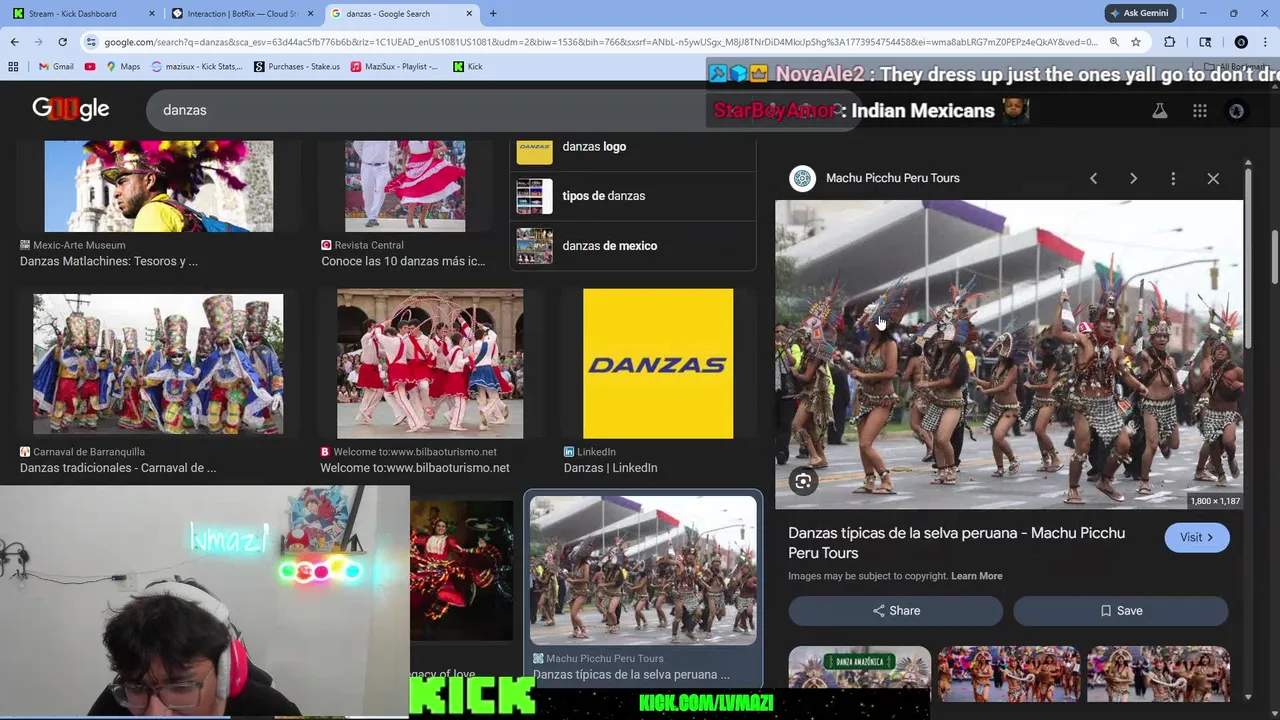This screenshot has width=1280, height=720.
Task: Open Maps bookmark
Action: (123, 66)
